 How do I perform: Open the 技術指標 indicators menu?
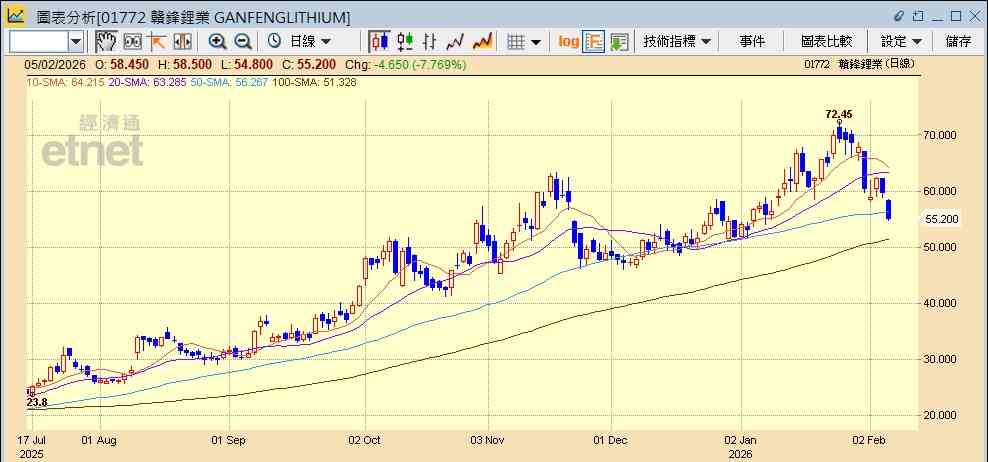tap(676, 42)
